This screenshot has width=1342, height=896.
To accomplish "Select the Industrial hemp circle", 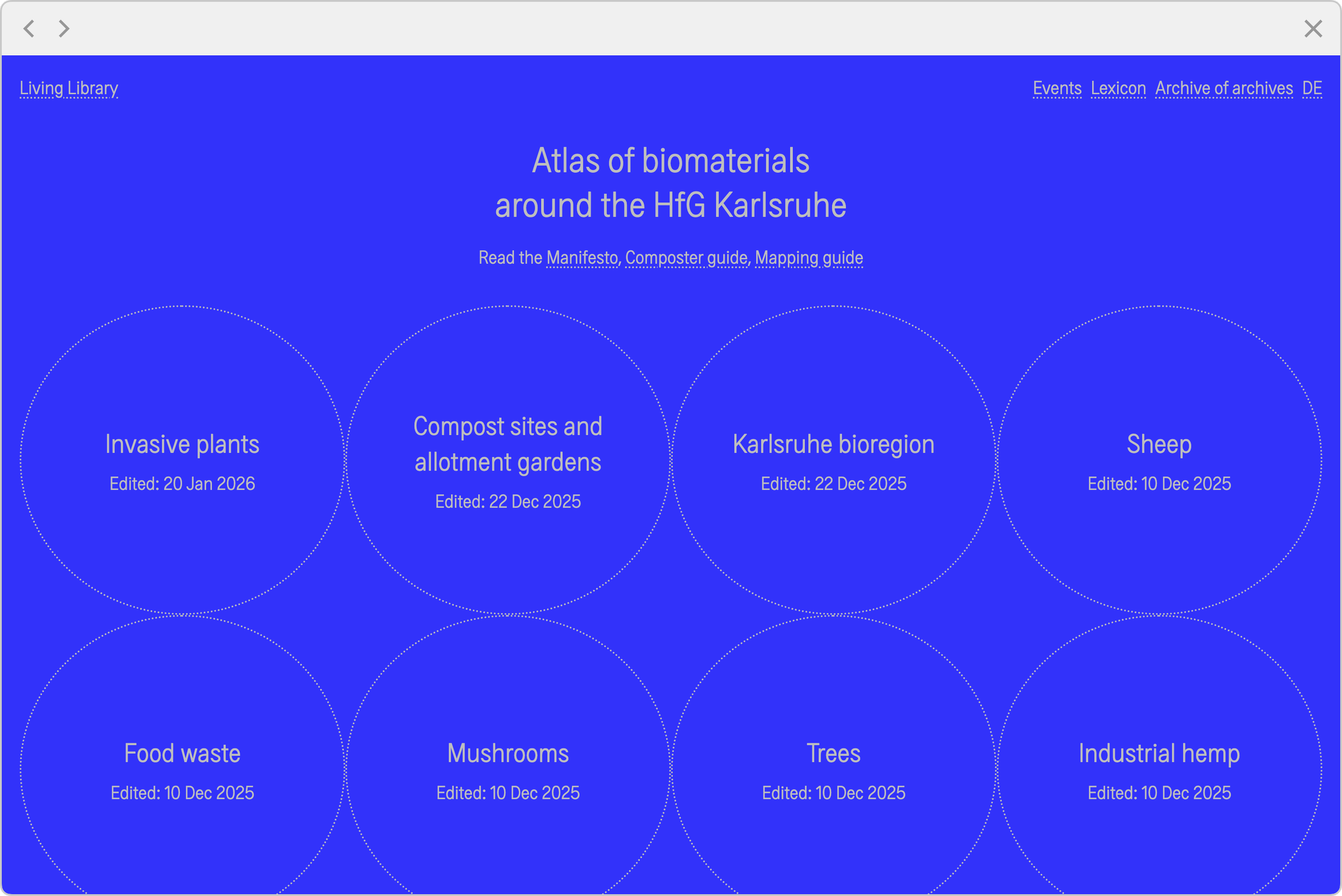I will [x=1158, y=753].
